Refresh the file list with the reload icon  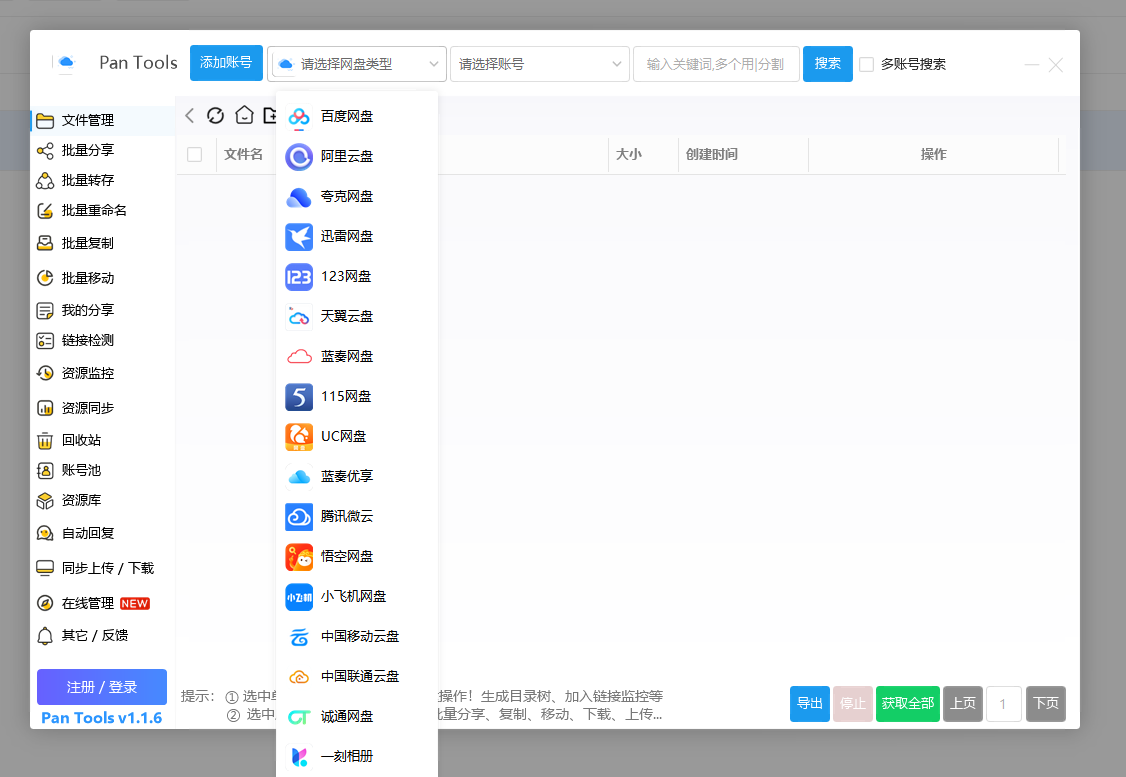(215, 116)
